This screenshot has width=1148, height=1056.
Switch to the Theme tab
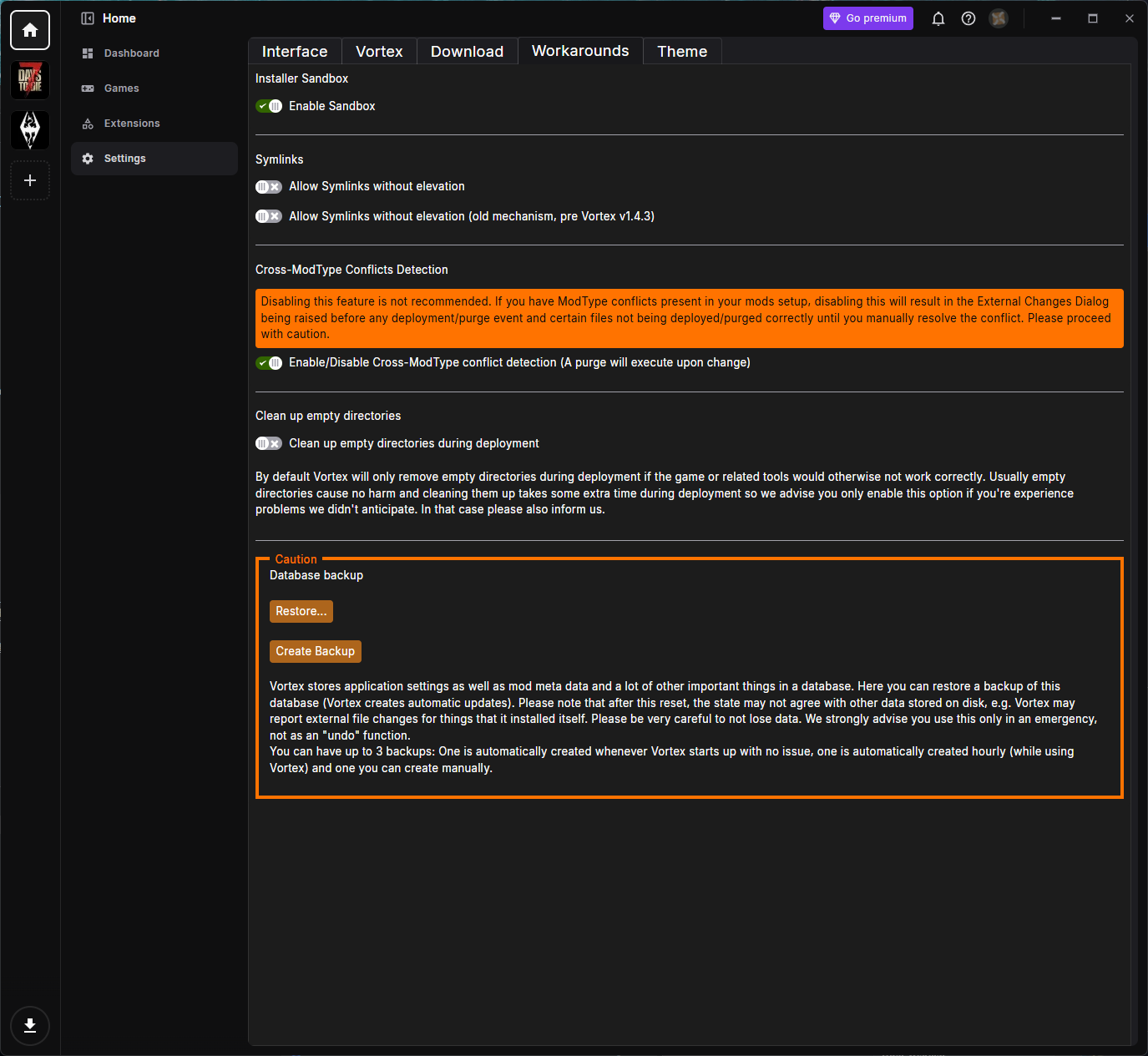tap(682, 52)
